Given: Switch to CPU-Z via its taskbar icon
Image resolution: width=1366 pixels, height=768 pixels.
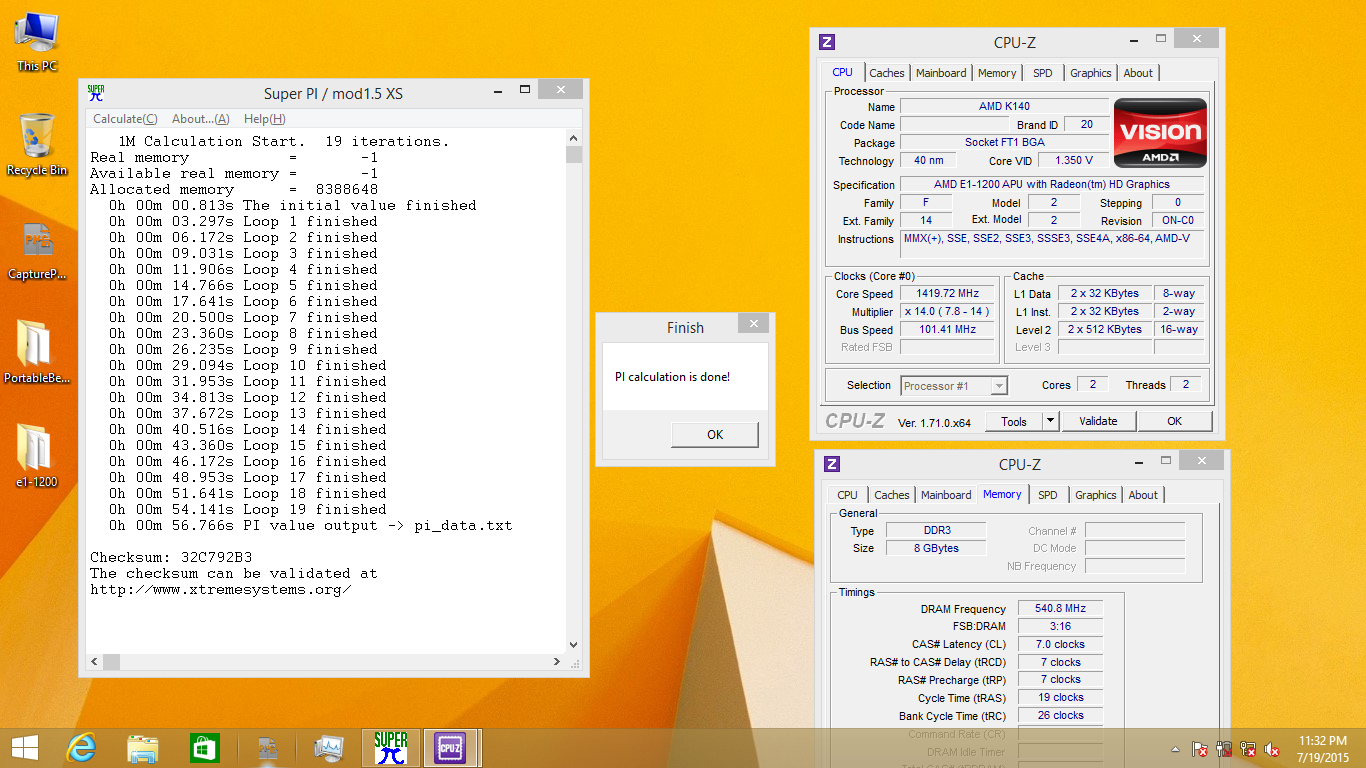Looking at the screenshot, I should [452, 748].
